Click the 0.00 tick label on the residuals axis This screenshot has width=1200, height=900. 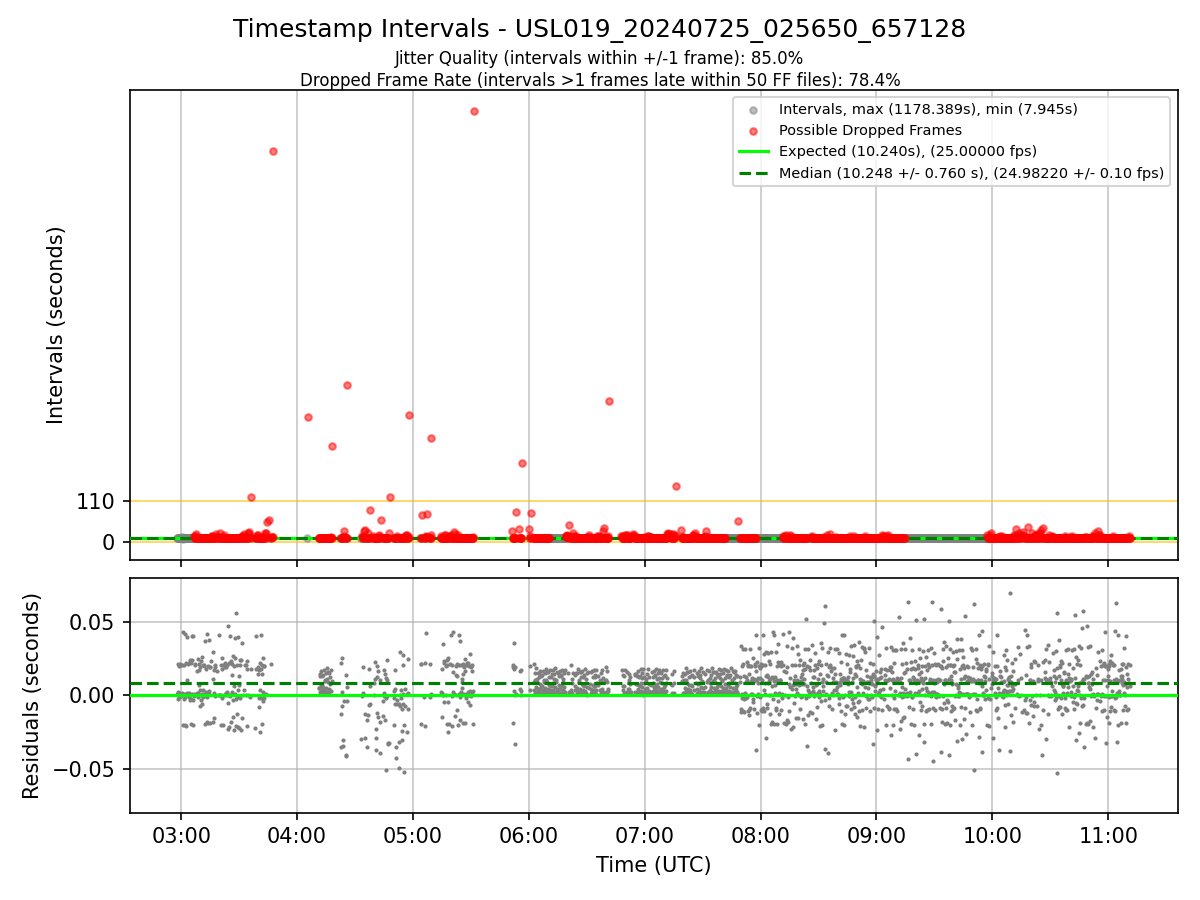93,696
